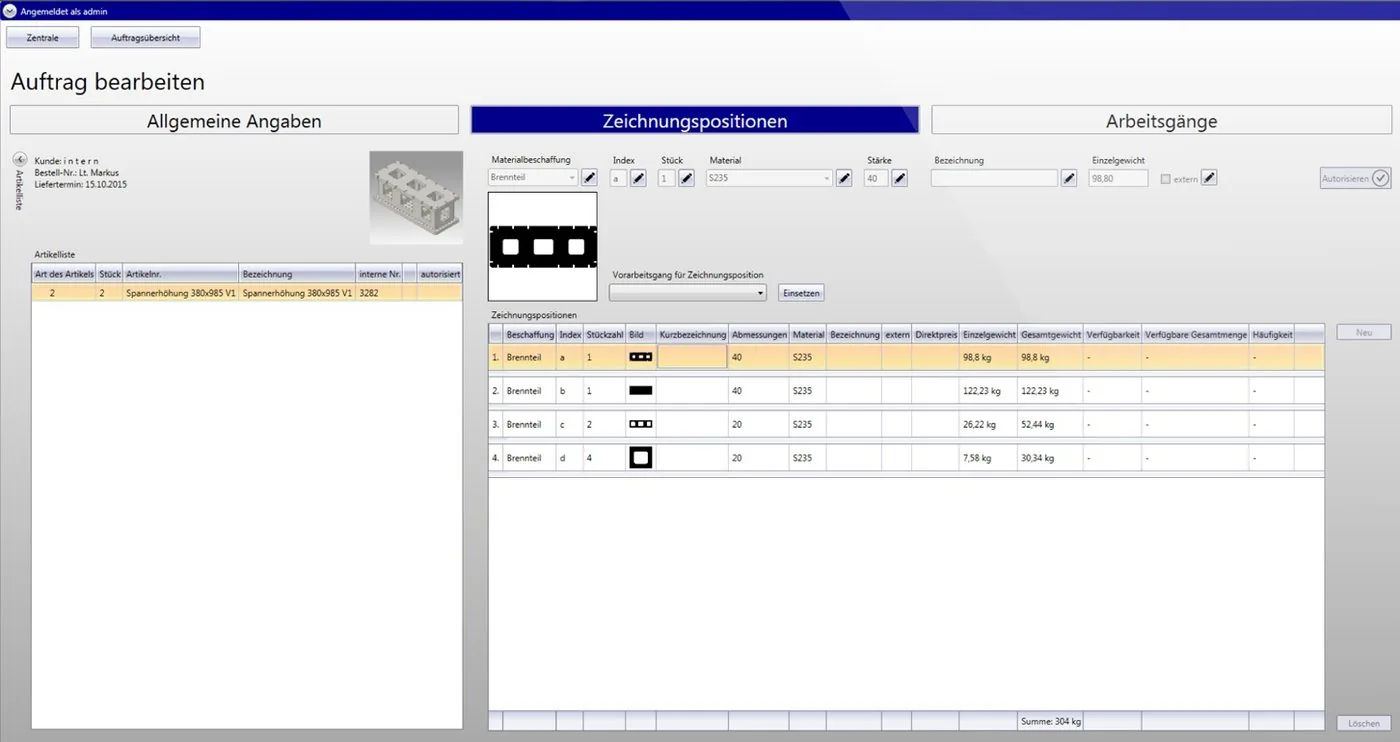Click the Verfügbare Gesamtmenge column header
Viewport: 1400px width, 742px height.
1196,334
